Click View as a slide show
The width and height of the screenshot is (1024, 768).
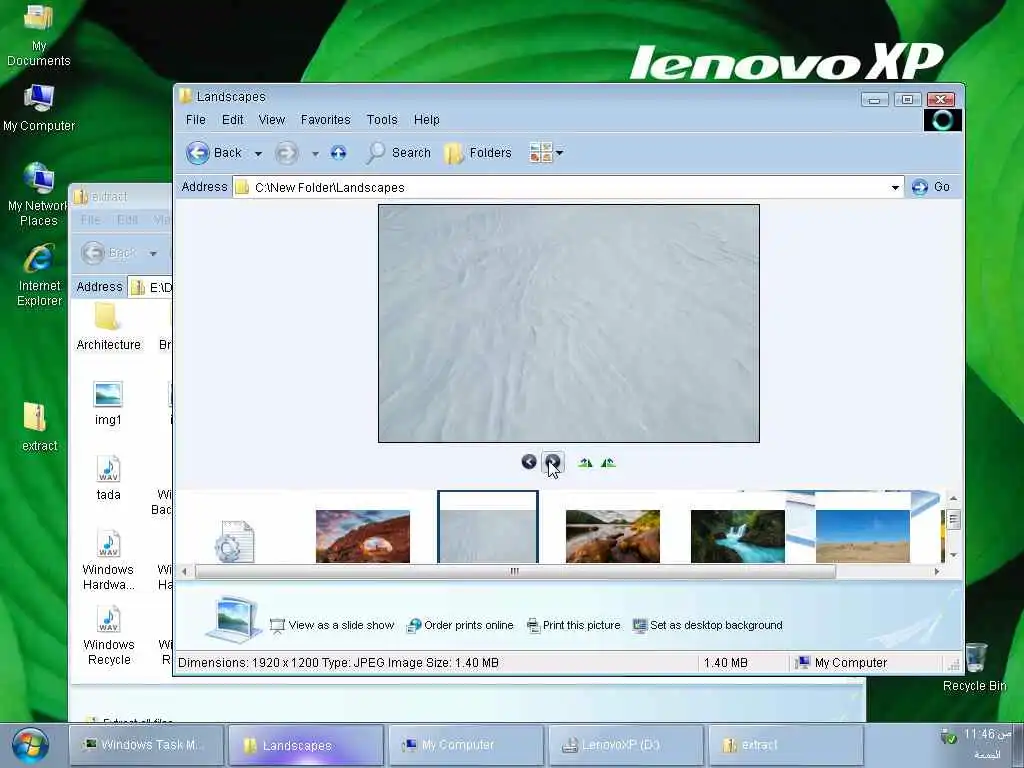click(332, 625)
